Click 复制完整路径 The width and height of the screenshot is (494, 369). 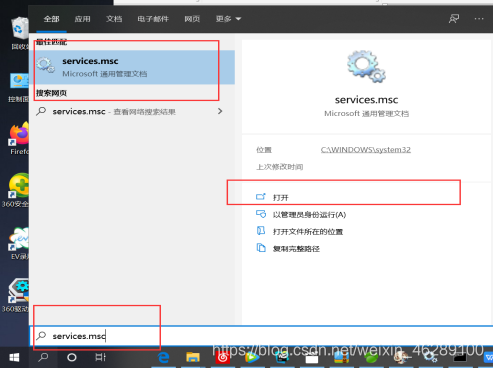point(296,249)
